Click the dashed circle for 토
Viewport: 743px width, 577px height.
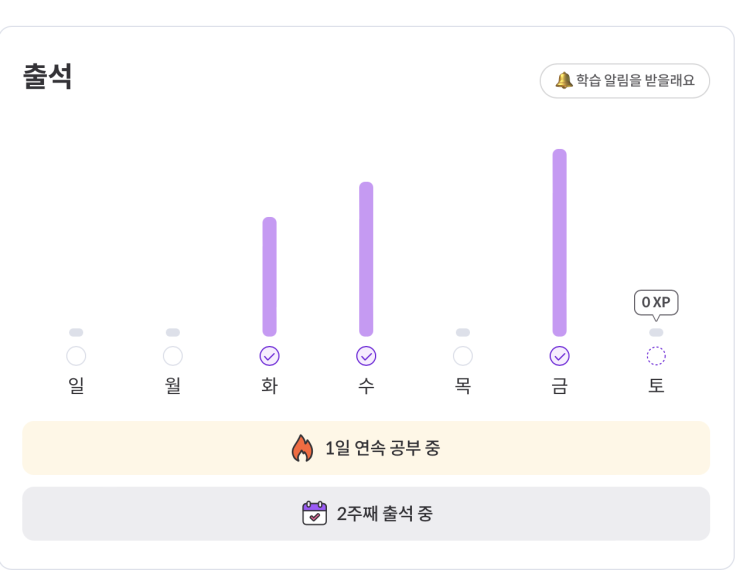tap(656, 356)
